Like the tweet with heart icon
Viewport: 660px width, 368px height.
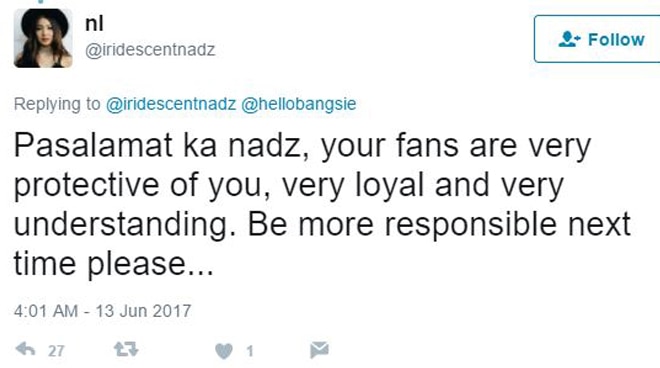[224, 351]
